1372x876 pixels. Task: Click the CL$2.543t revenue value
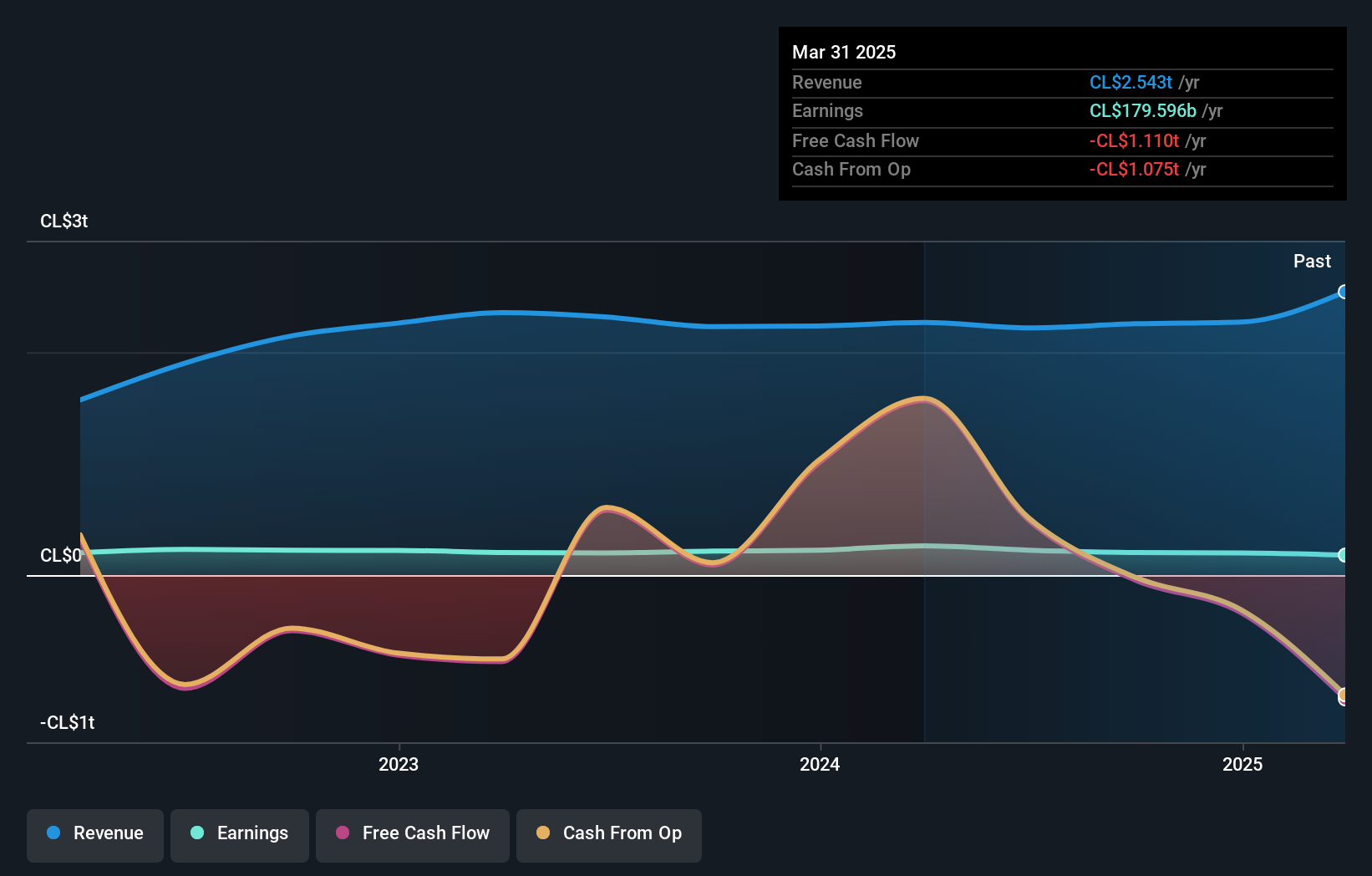click(x=1131, y=82)
